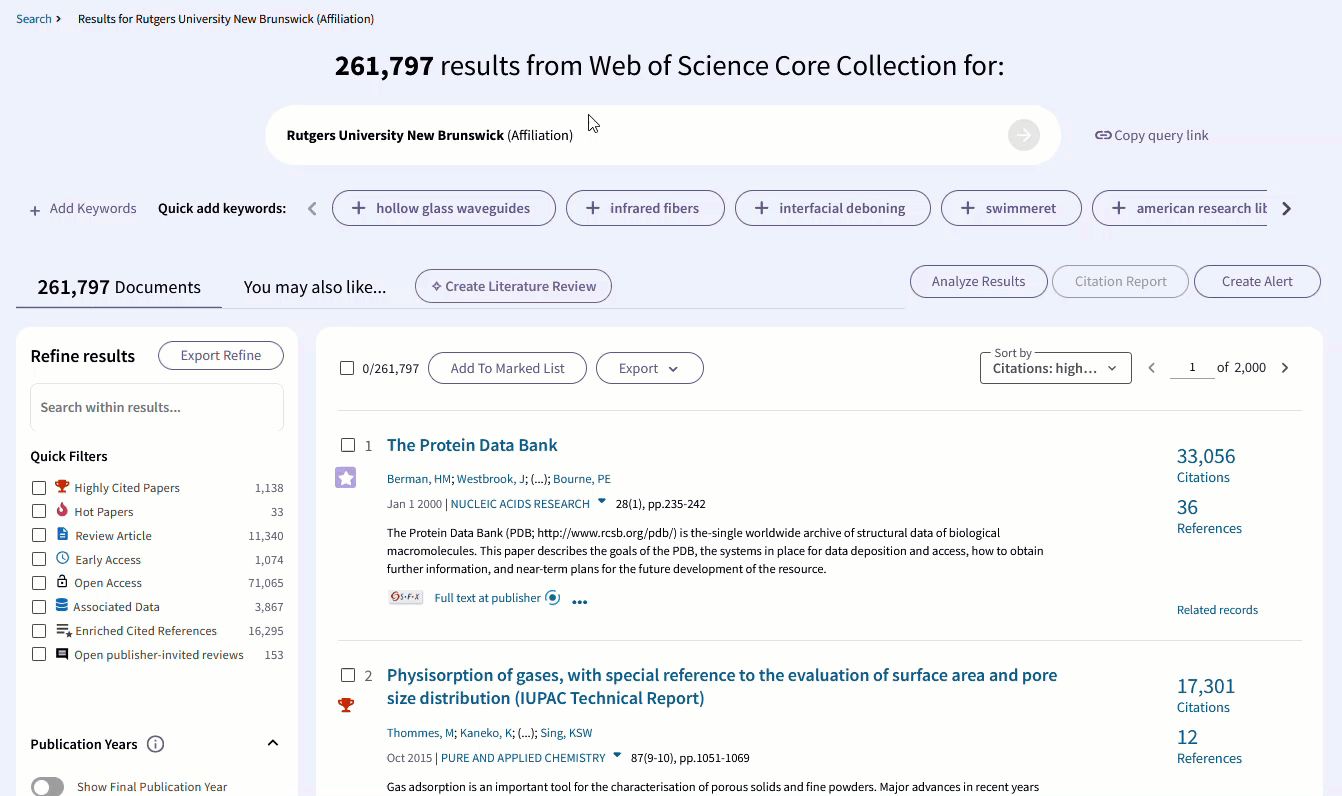Click Analyze Results button
1342x796 pixels.
(978, 281)
